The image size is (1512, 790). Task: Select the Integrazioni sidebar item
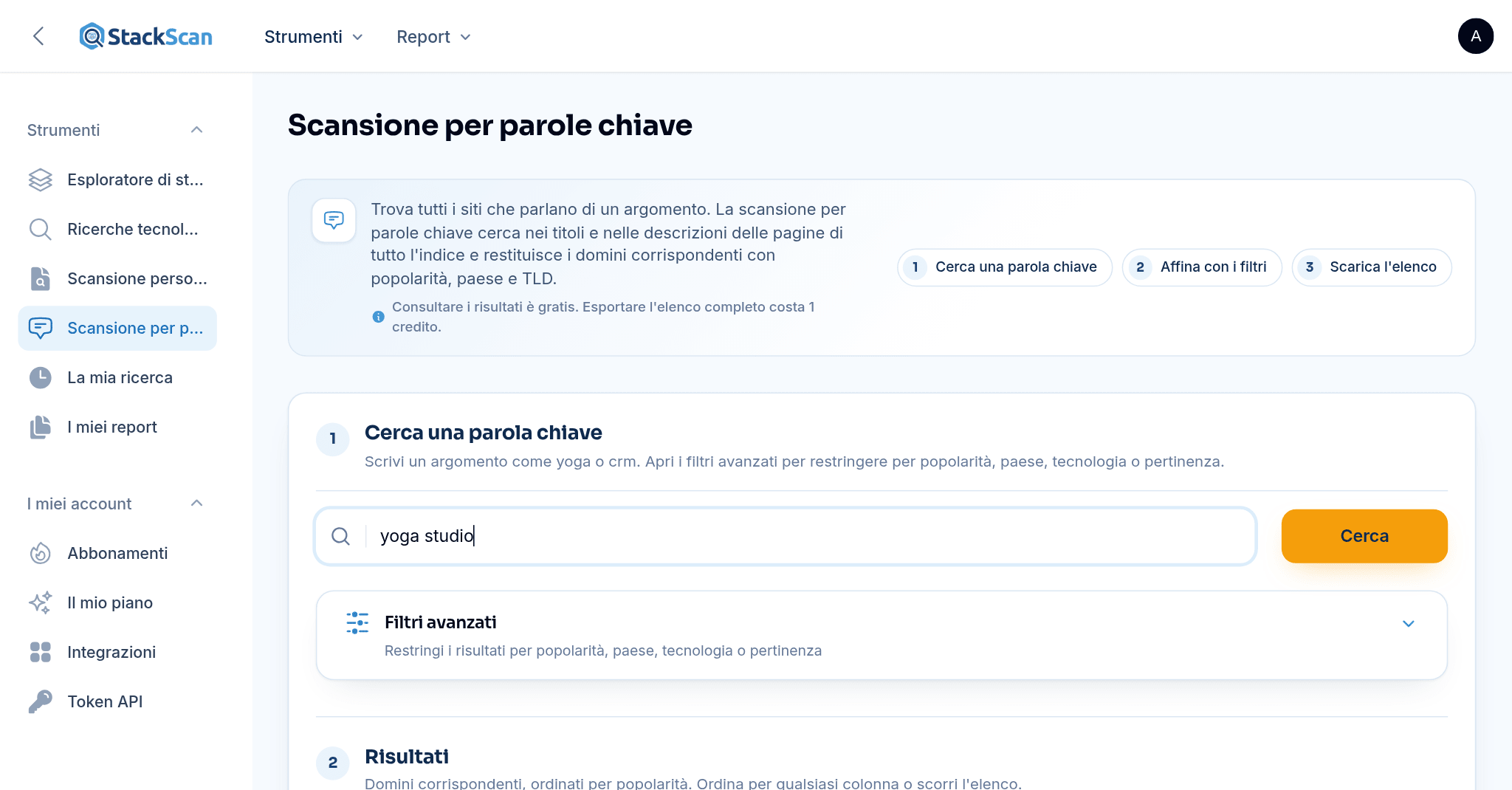(117, 652)
